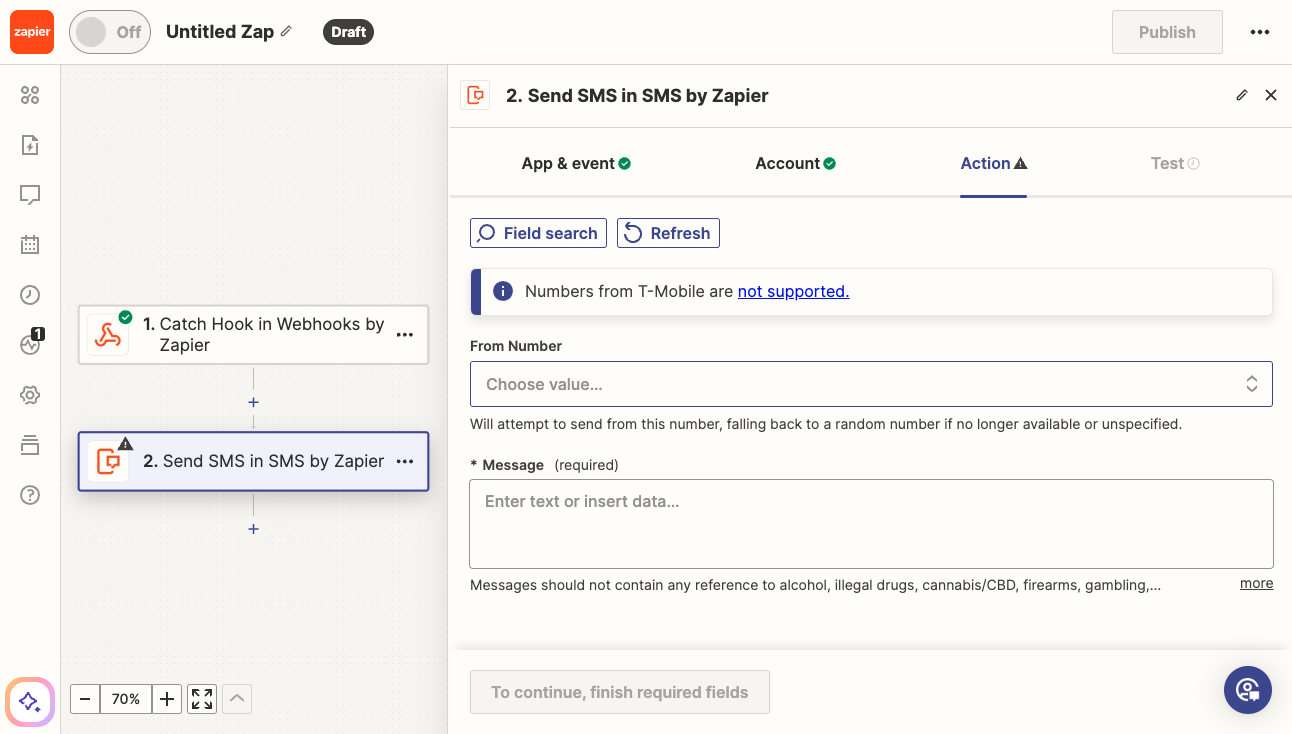Add a step between steps 1 and 2
The image size is (1292, 734).
point(254,402)
